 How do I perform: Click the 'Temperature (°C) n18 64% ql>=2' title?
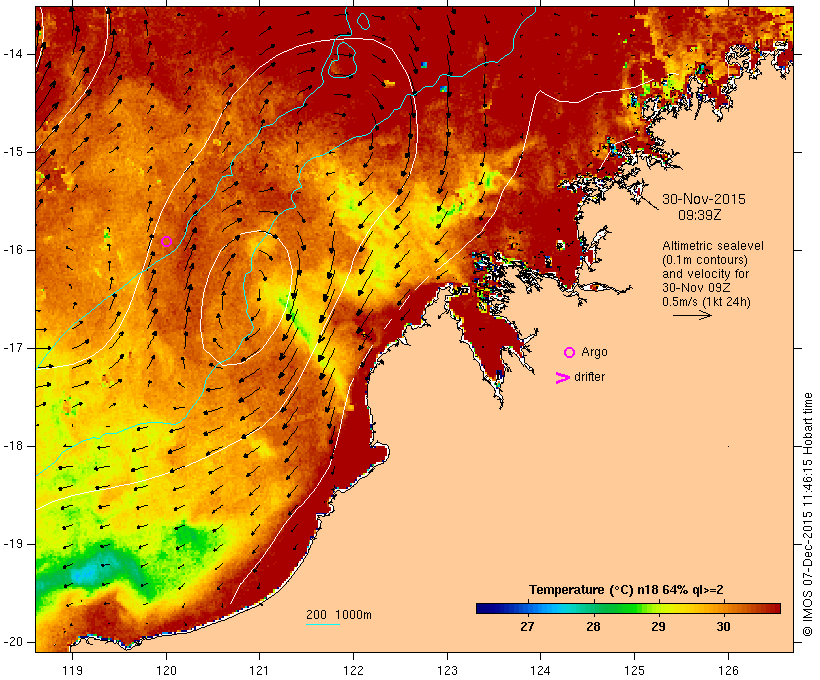point(626,590)
